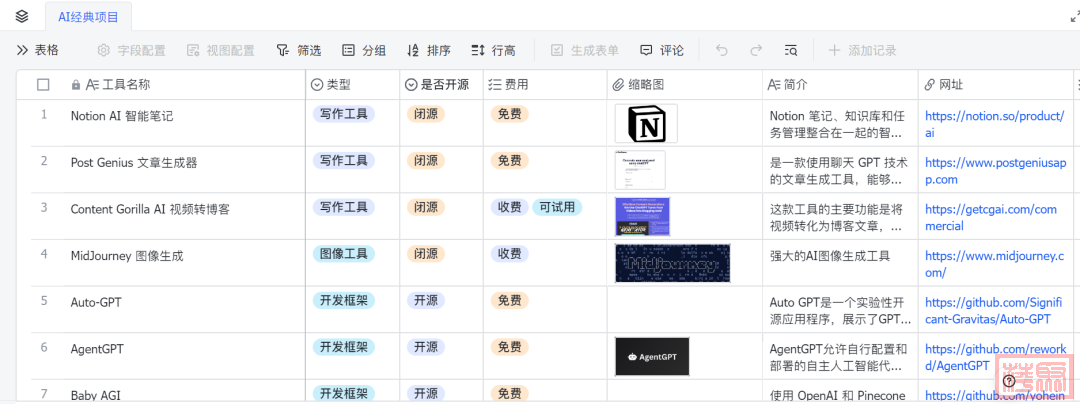The height and width of the screenshot is (404, 1080).
Task: Select the MidJourney 图像生成 cell
Action: point(185,264)
